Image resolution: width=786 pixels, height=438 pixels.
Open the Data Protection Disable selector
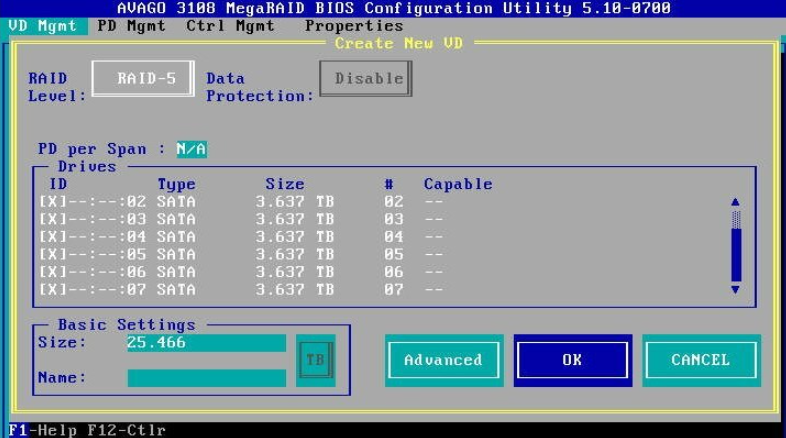click(x=366, y=78)
